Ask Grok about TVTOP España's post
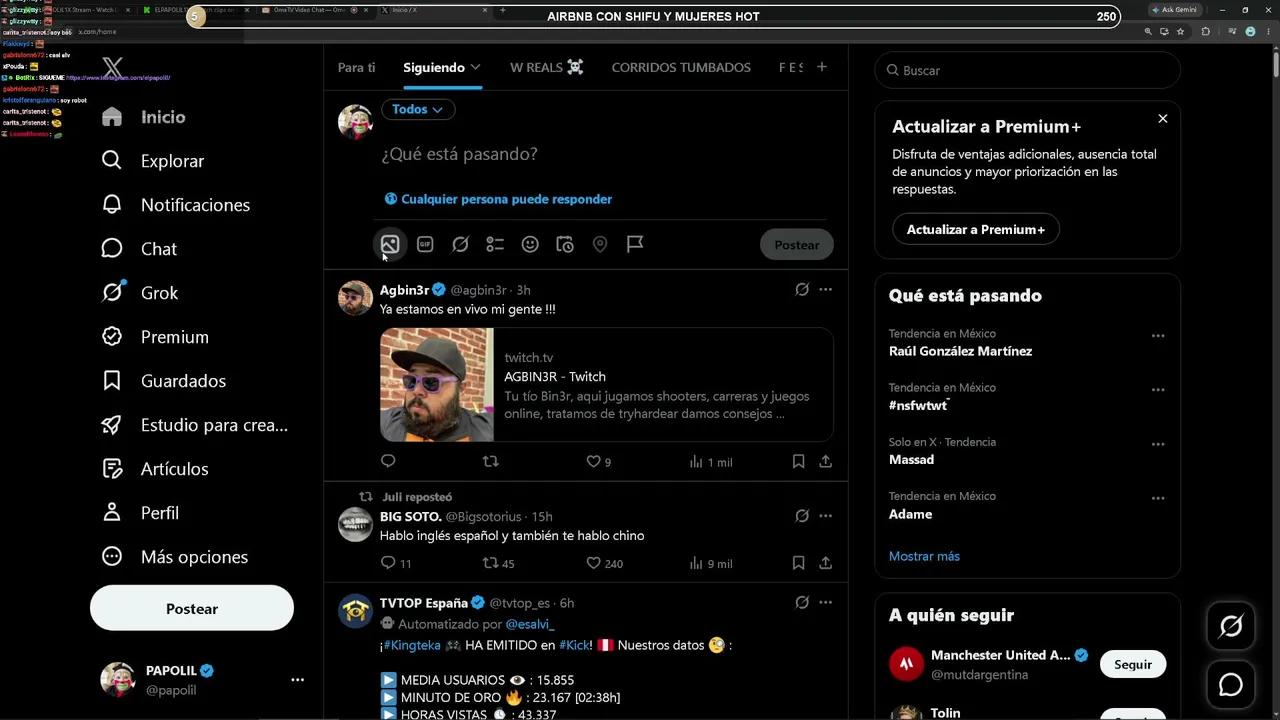Viewport: 1280px width, 720px height. tap(801, 603)
